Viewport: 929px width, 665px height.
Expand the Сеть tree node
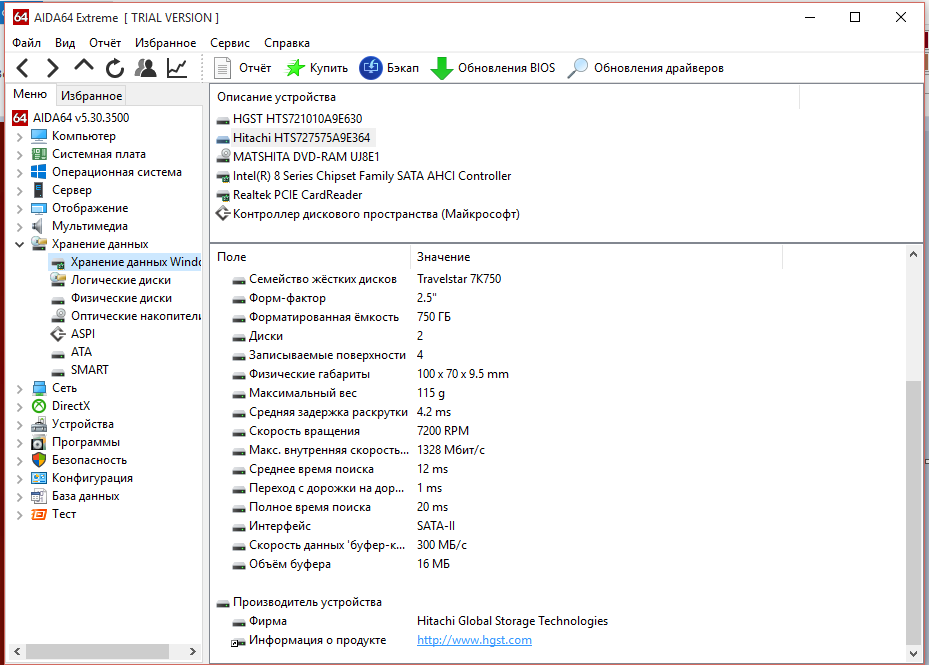tap(19, 389)
